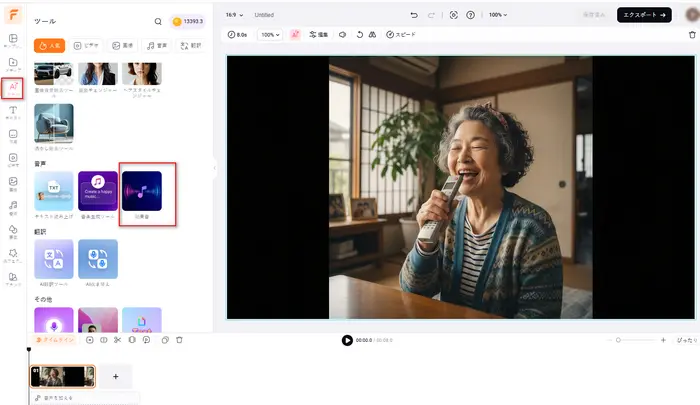
Task: Open the 16:9 aspect ratio dropdown
Action: tap(234, 15)
